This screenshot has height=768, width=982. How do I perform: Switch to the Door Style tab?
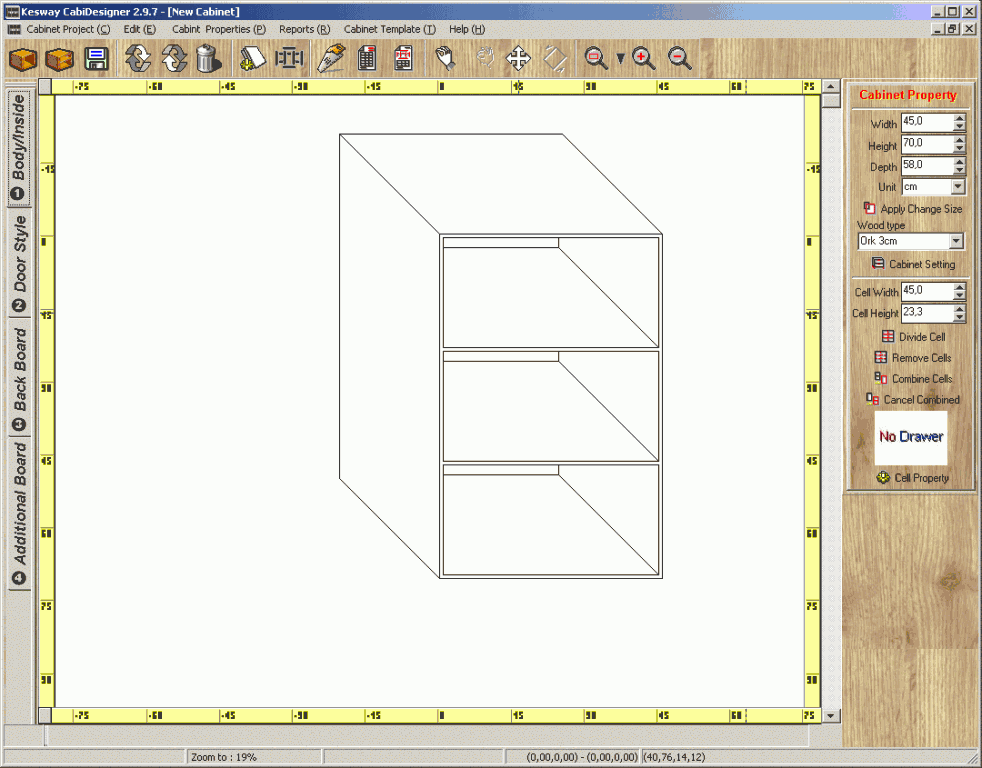coord(19,263)
